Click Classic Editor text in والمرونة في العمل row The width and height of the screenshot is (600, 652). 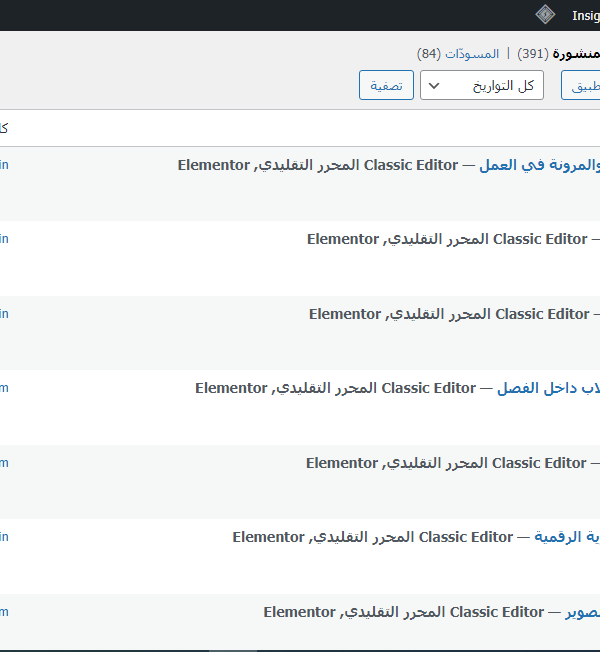pos(411,165)
